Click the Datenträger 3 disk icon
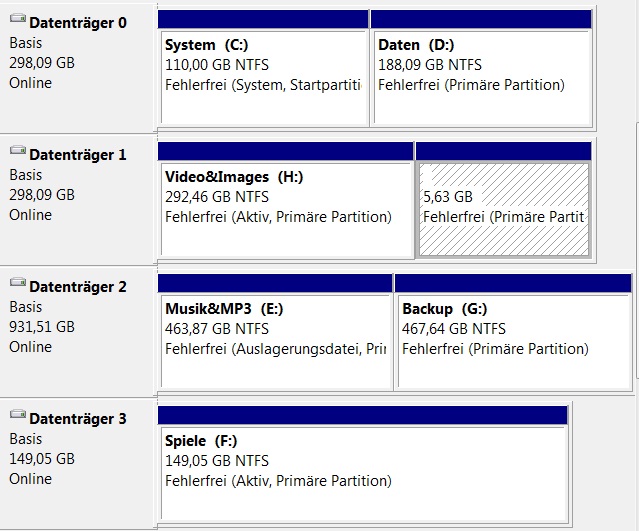 click(x=17, y=417)
